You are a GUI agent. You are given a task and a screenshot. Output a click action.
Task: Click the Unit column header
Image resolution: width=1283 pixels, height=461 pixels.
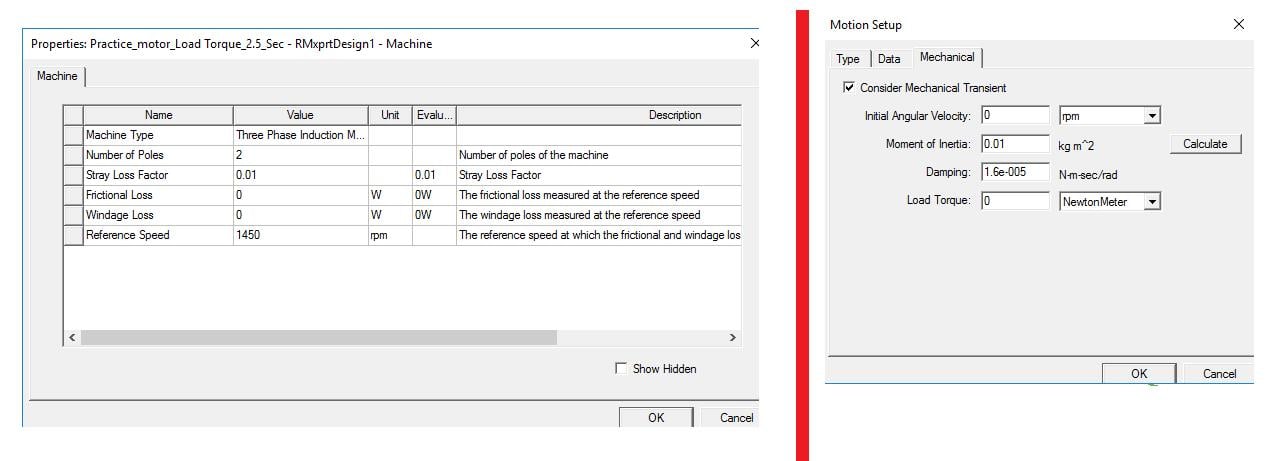tap(390, 115)
